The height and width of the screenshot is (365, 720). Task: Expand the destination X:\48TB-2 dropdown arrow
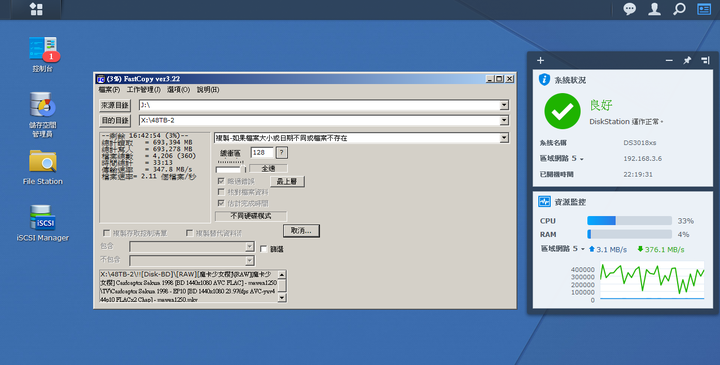504,120
